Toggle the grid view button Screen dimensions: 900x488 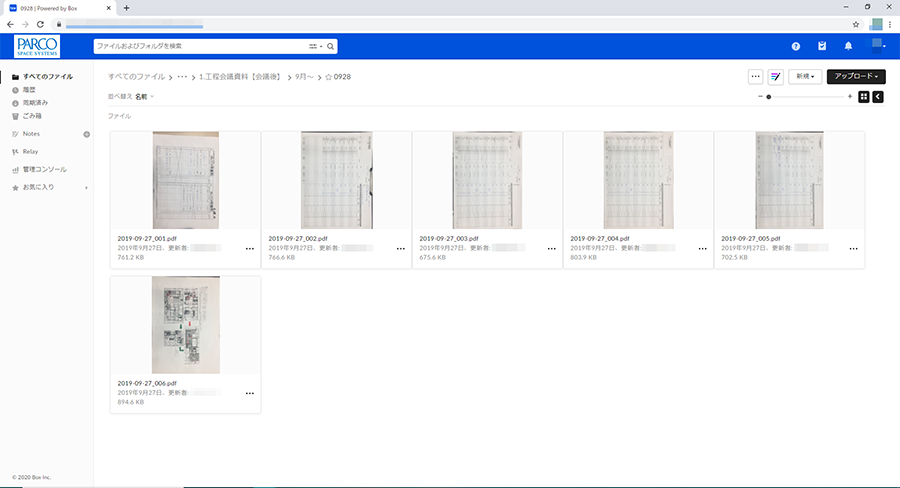coord(864,97)
